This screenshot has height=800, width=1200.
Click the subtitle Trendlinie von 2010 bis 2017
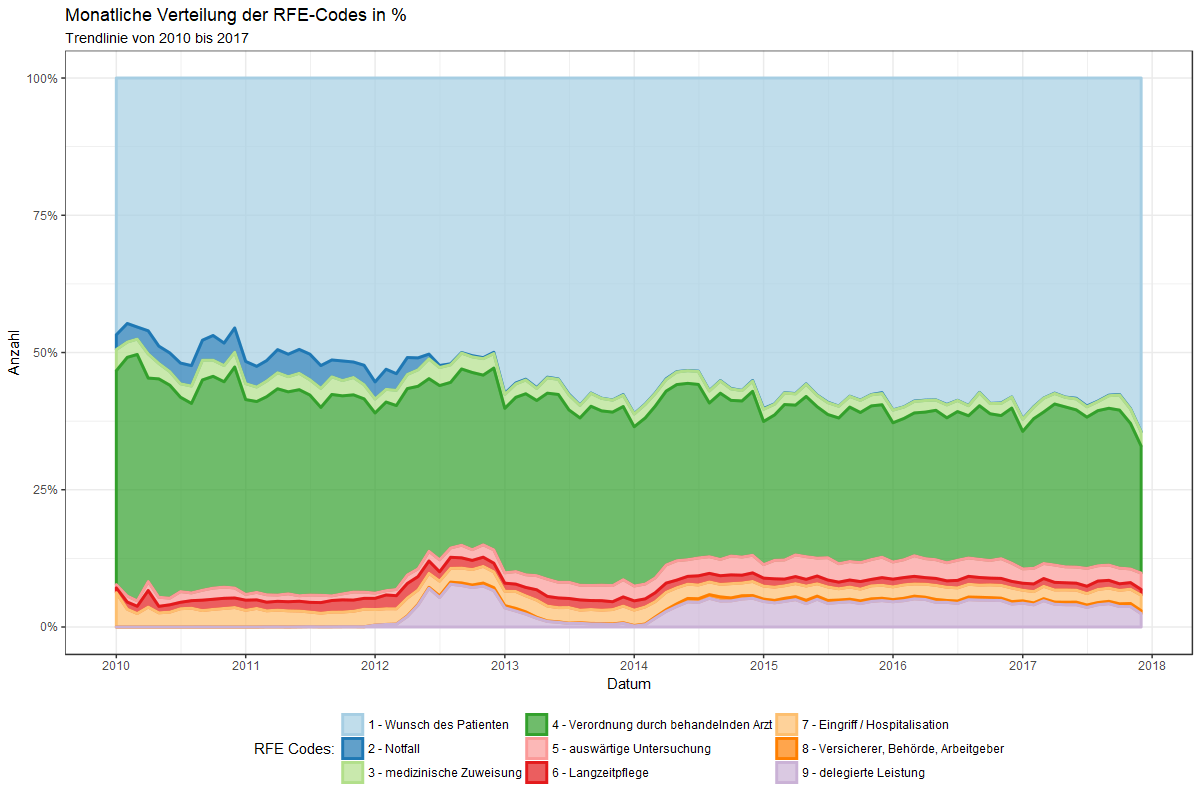[156, 39]
